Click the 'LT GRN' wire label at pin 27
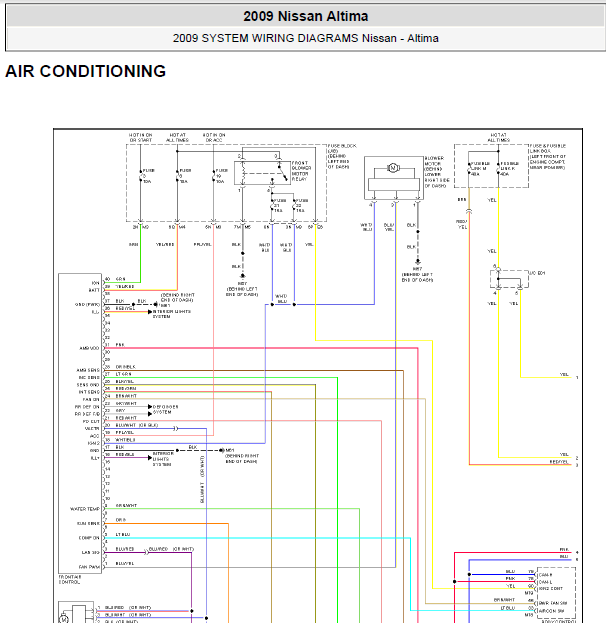 (x=124, y=374)
